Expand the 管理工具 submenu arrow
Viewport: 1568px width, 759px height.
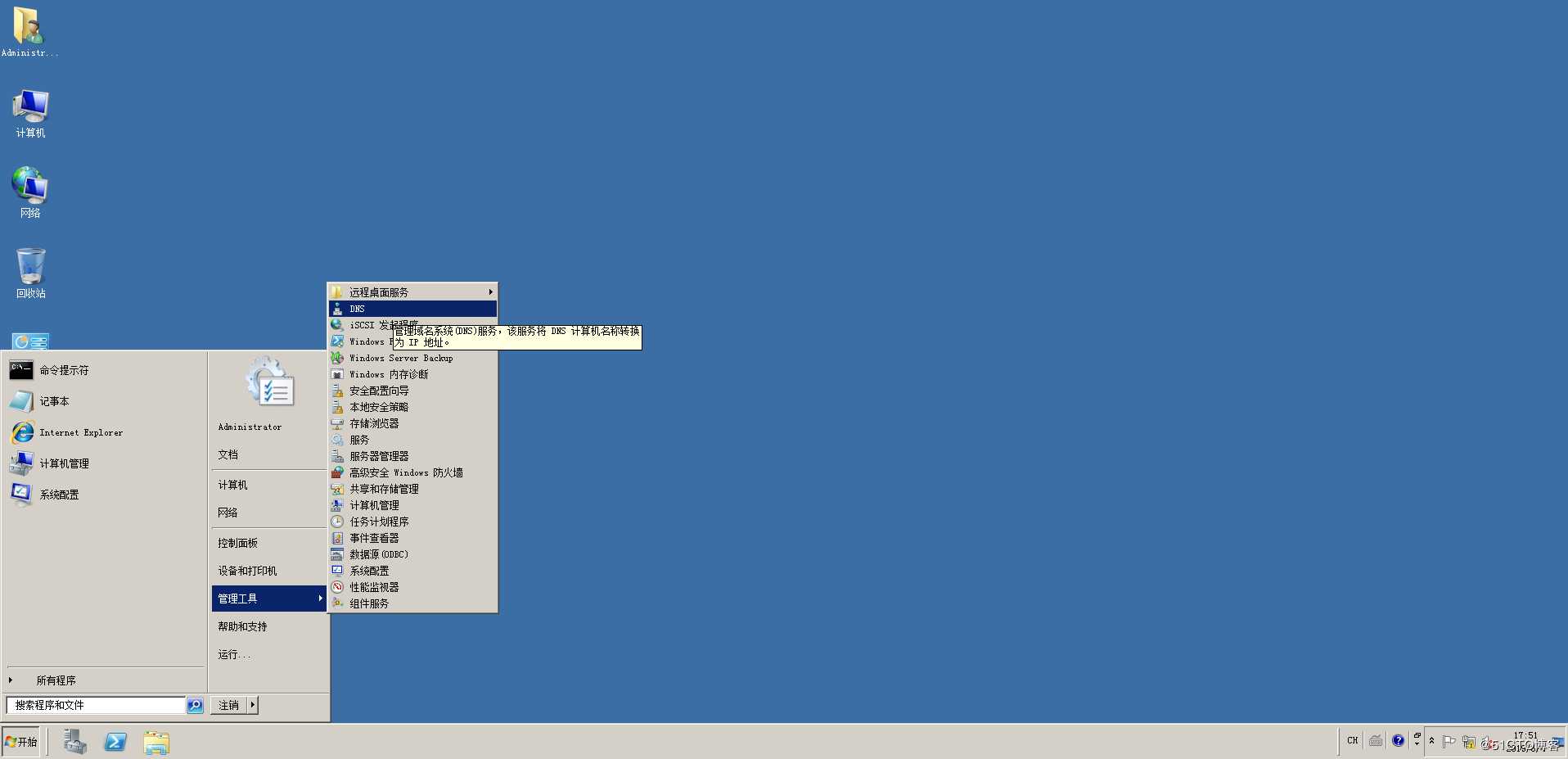[x=320, y=599]
